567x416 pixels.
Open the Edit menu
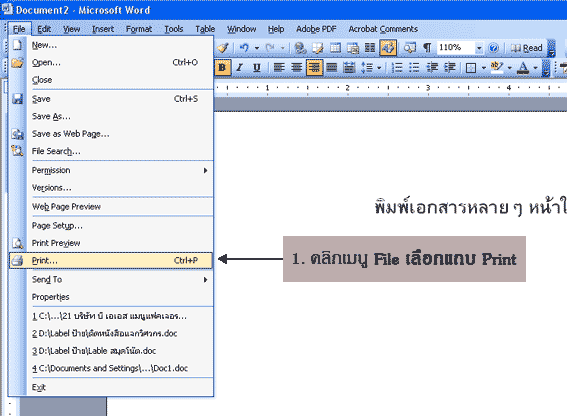click(44, 29)
